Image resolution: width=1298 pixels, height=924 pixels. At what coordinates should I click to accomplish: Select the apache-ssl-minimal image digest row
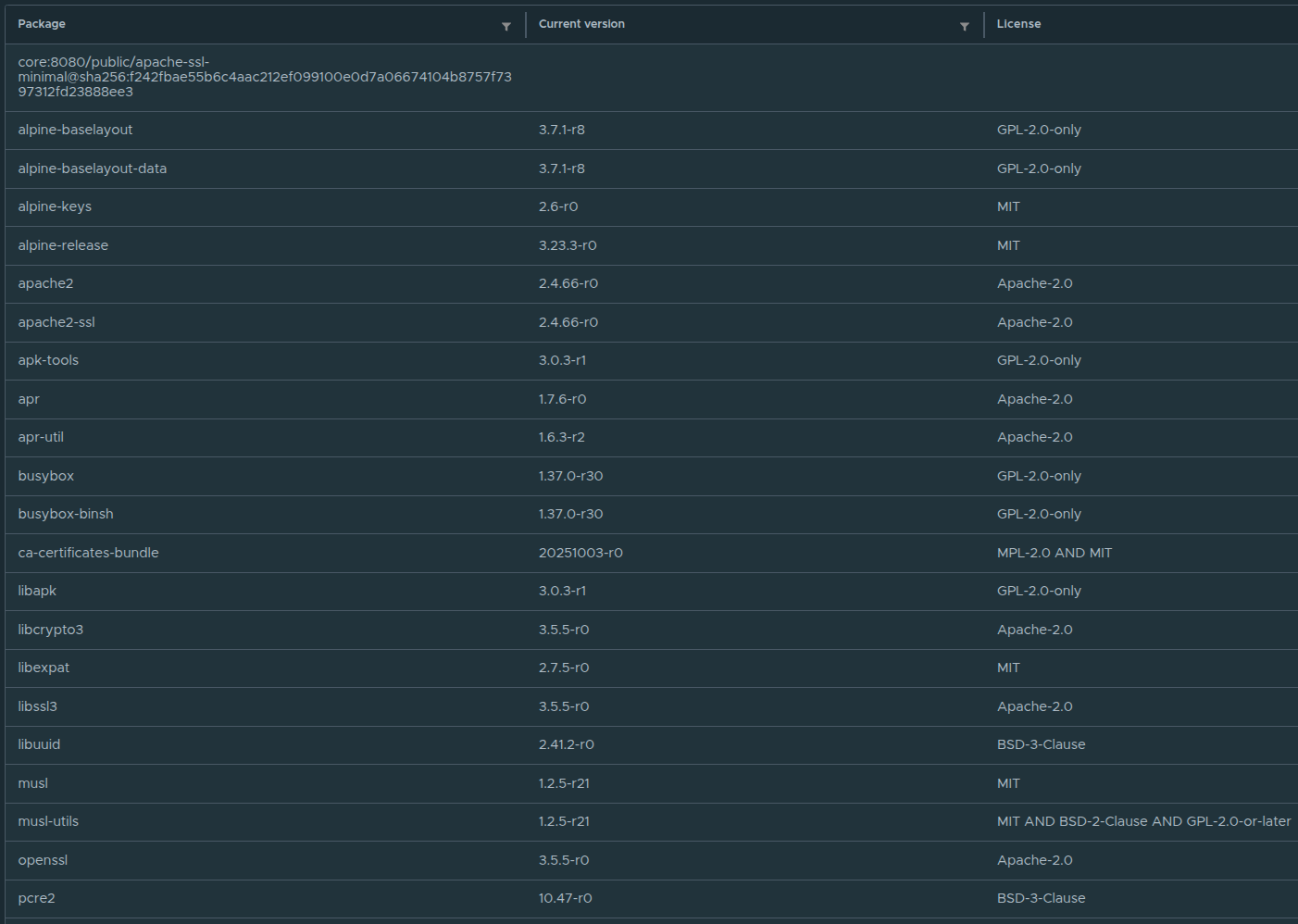(265, 77)
